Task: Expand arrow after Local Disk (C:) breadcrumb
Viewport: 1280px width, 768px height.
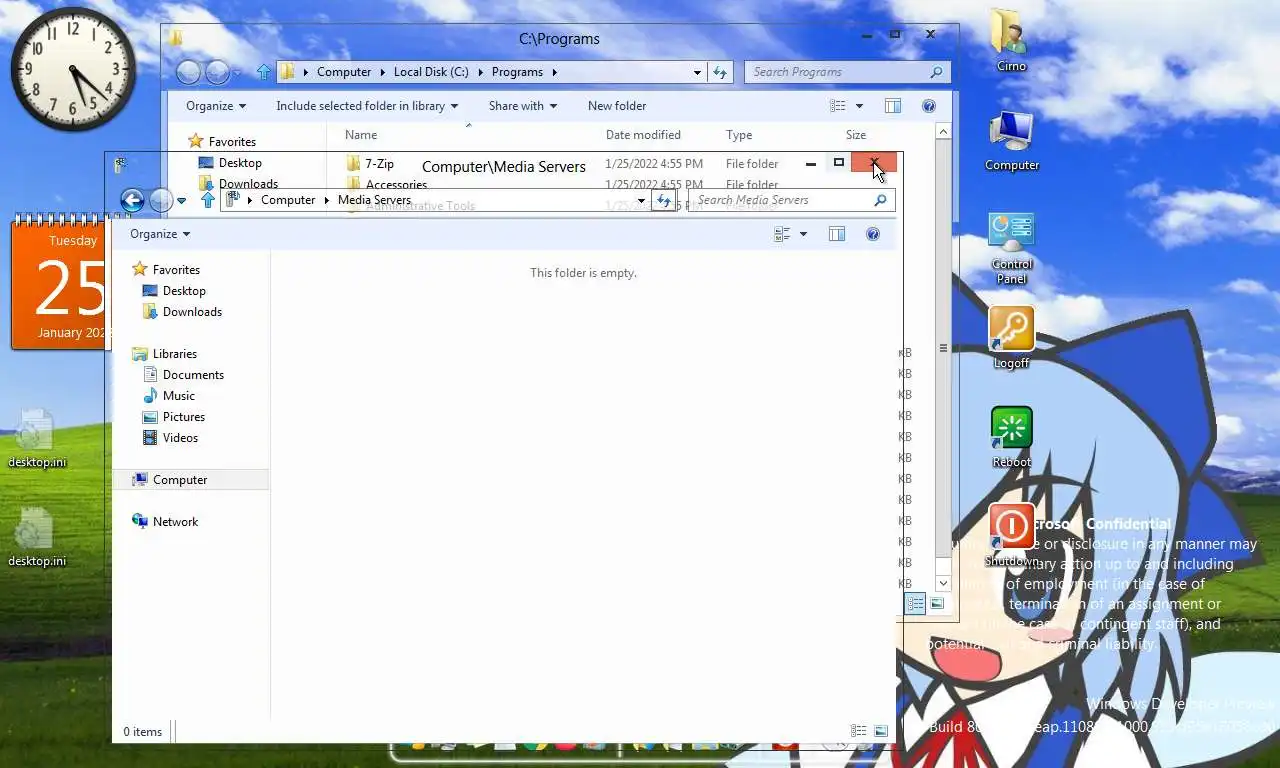Action: [x=480, y=72]
